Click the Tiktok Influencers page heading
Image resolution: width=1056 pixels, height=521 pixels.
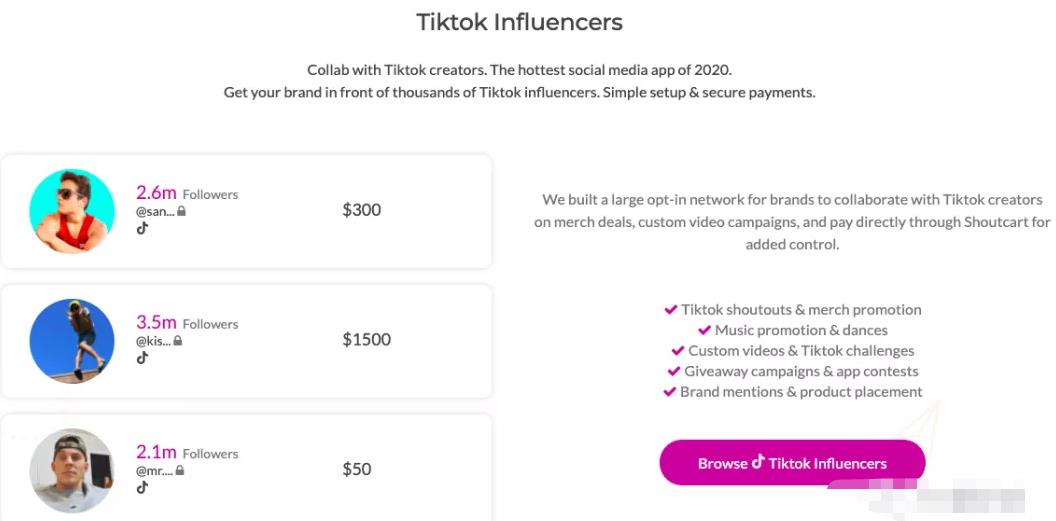519,22
